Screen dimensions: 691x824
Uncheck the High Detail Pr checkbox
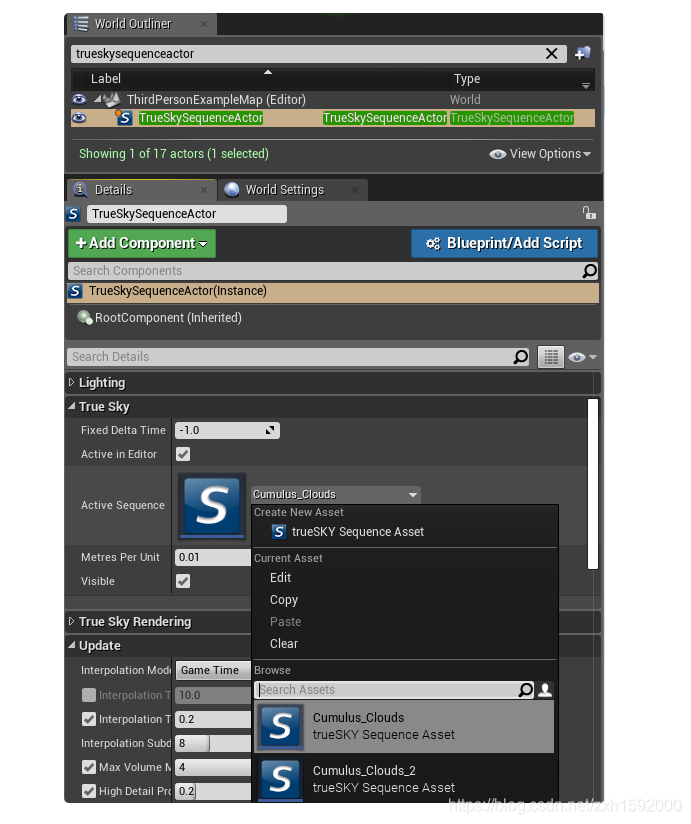click(89, 791)
